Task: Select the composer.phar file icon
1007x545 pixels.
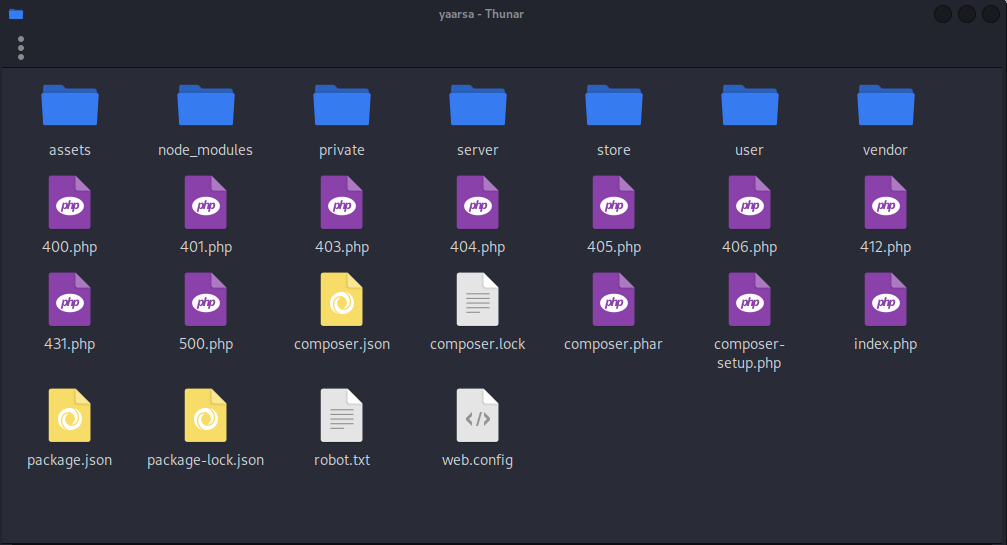Action: coord(613,299)
